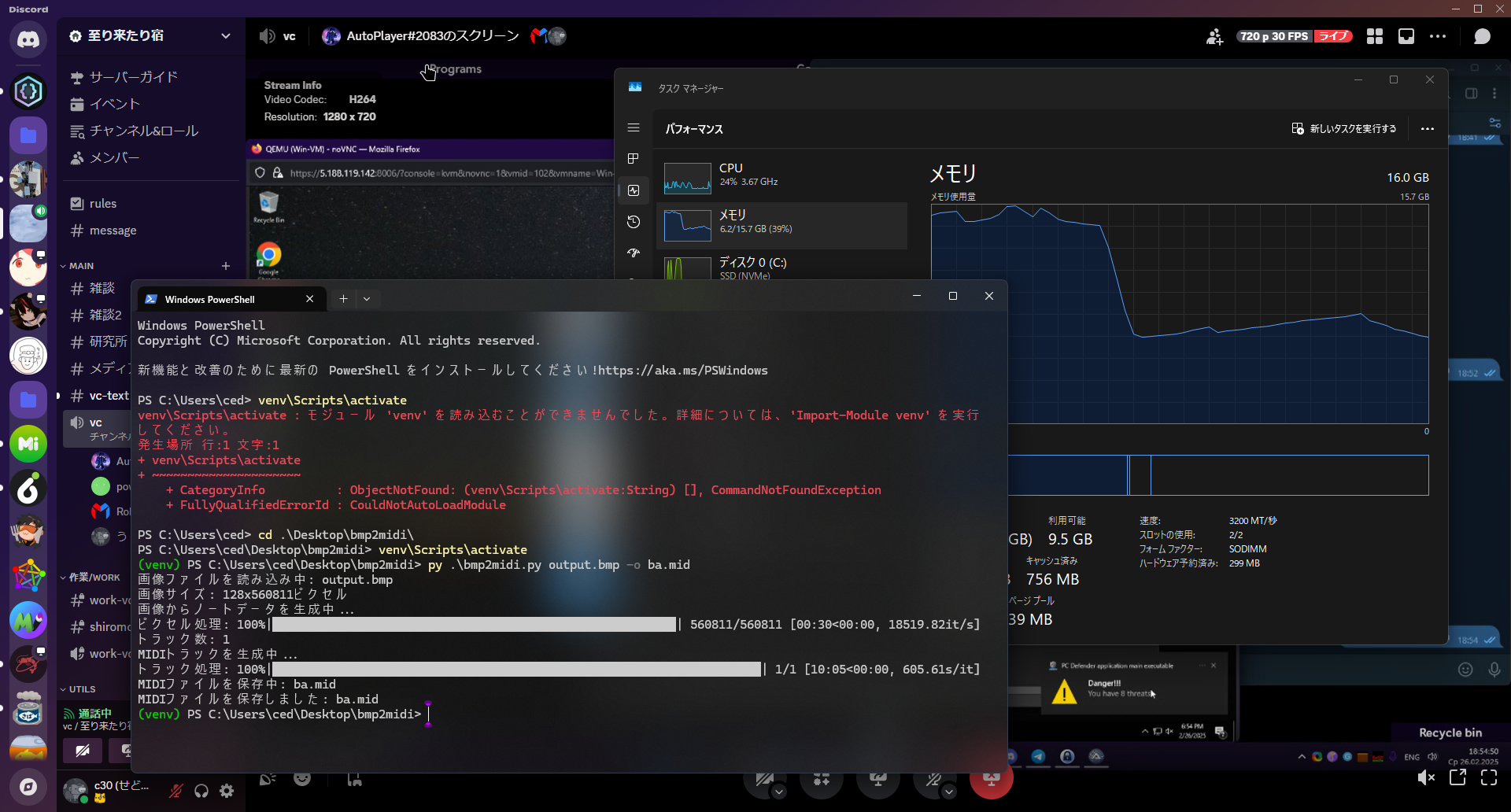Viewport: 1511px width, 812px height.
Task: Open PowerShell new tab dropdown arrow
Action: coord(367,299)
